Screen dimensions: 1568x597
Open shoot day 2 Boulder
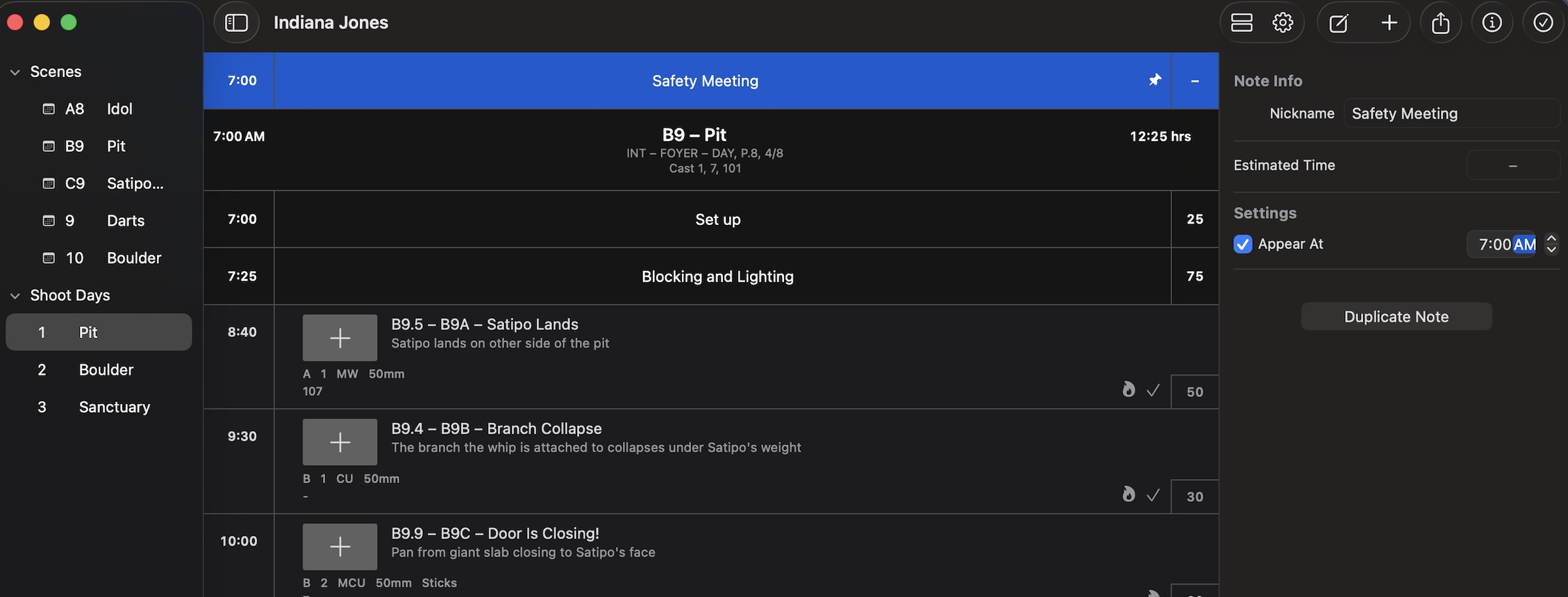pyautogui.click(x=99, y=370)
